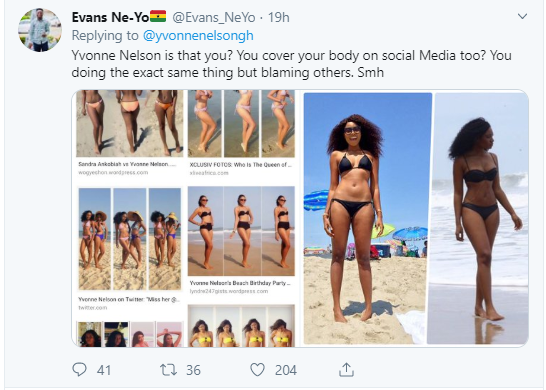Open the @yvonnenelsongh mention link
Image resolution: width=546 pixels, height=390 pixels.
[198, 36]
